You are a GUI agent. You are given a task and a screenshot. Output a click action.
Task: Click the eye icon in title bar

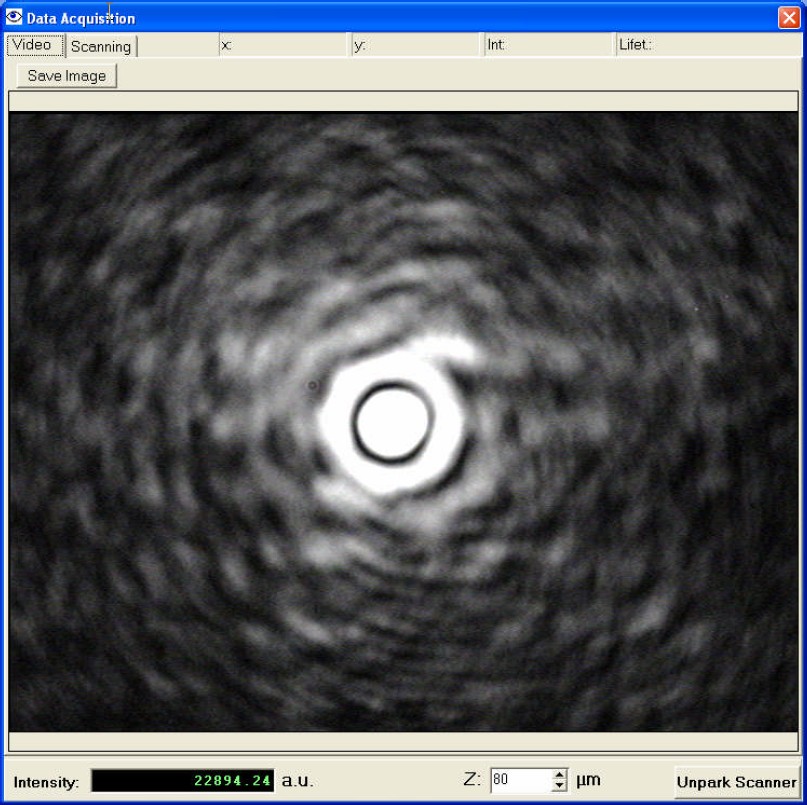(14, 17)
